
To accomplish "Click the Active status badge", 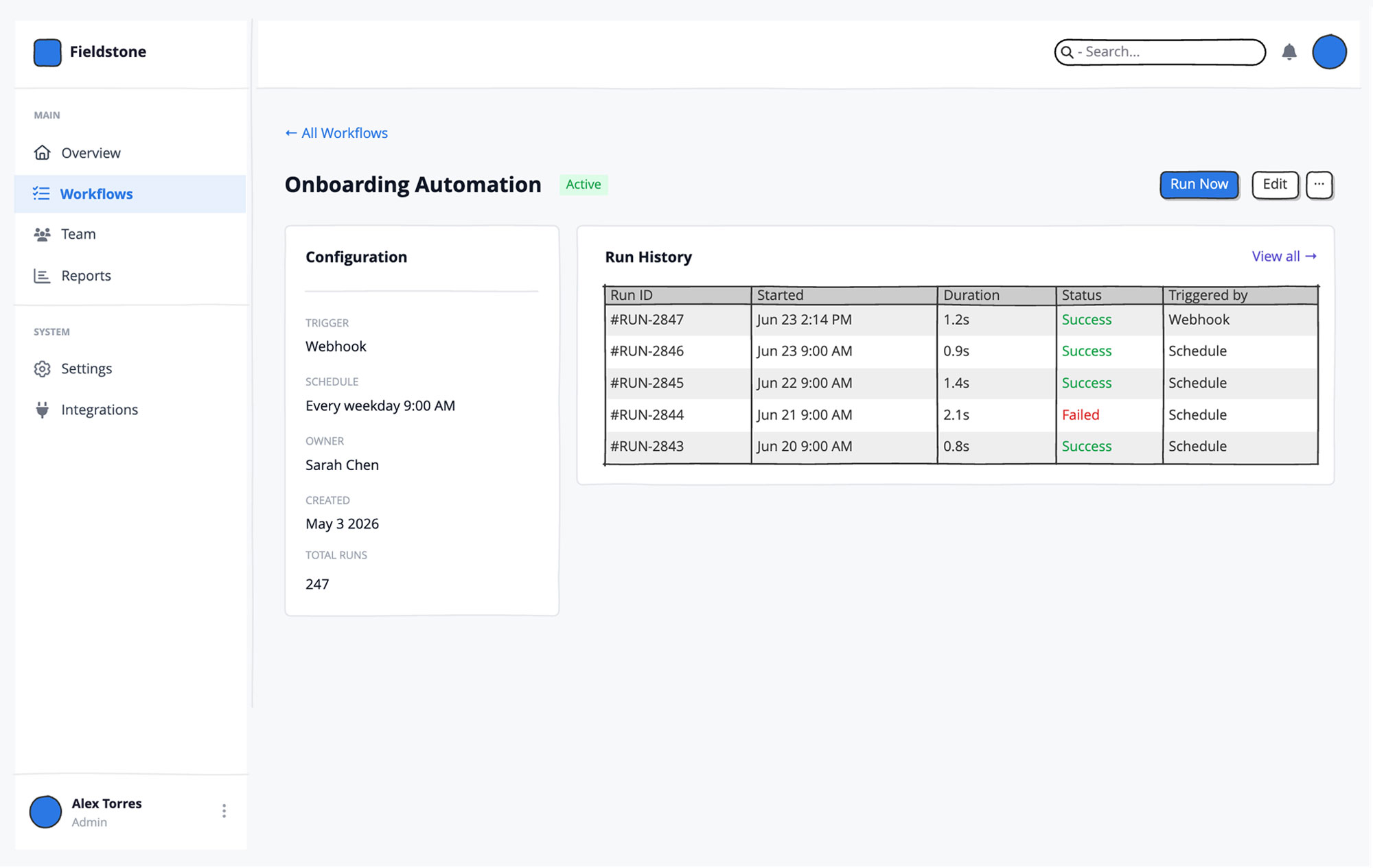I will (584, 185).
